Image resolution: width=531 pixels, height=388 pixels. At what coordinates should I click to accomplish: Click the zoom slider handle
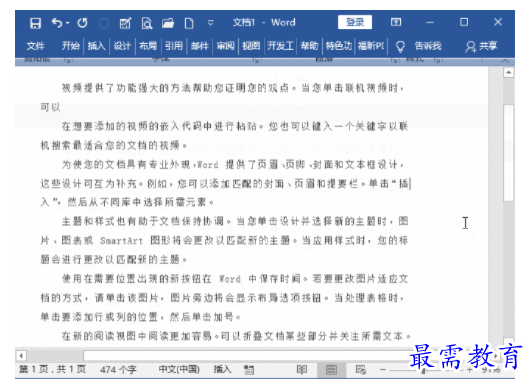click(423, 370)
